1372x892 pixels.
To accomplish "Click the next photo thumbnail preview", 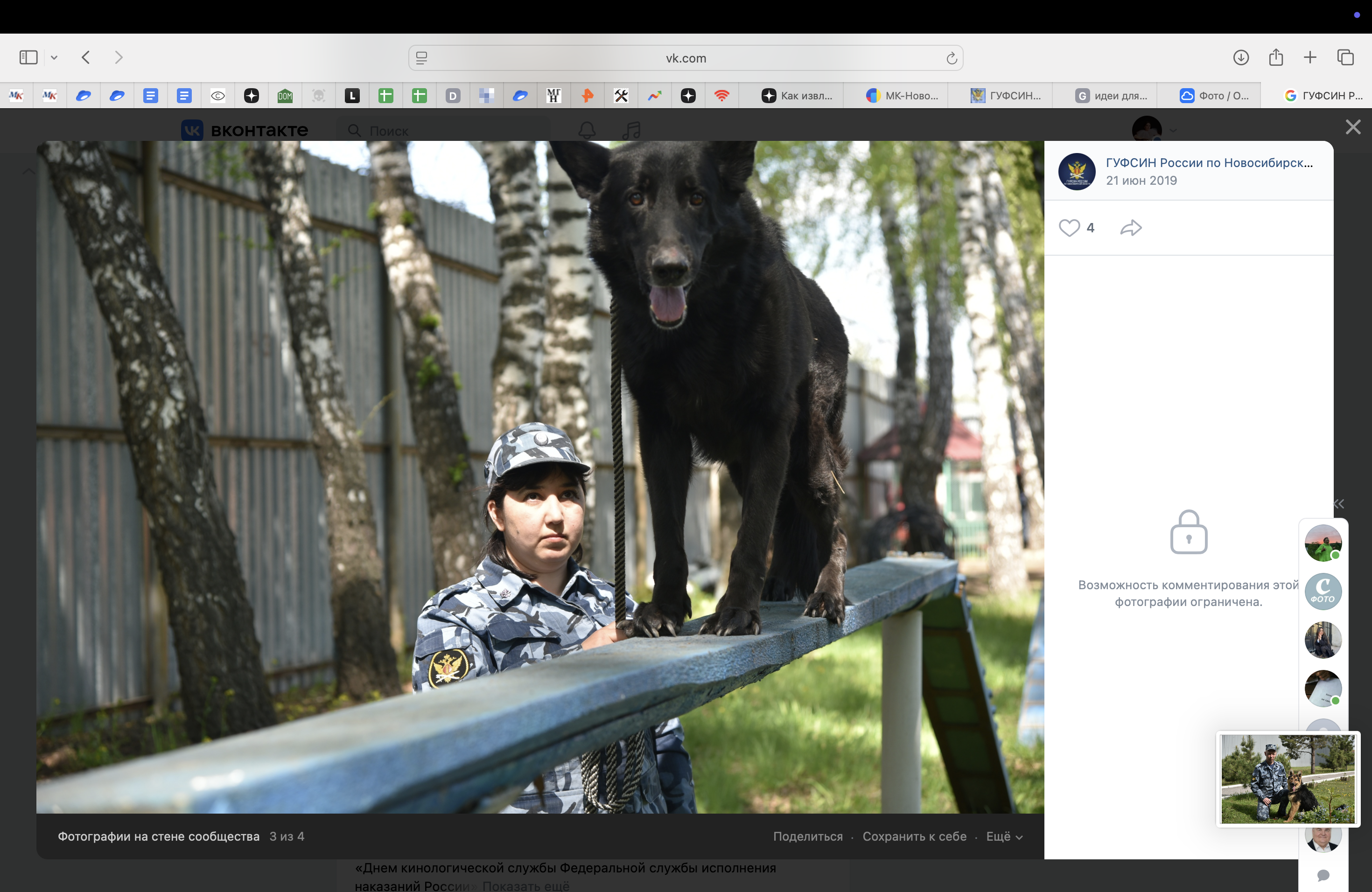I will click(1288, 779).
